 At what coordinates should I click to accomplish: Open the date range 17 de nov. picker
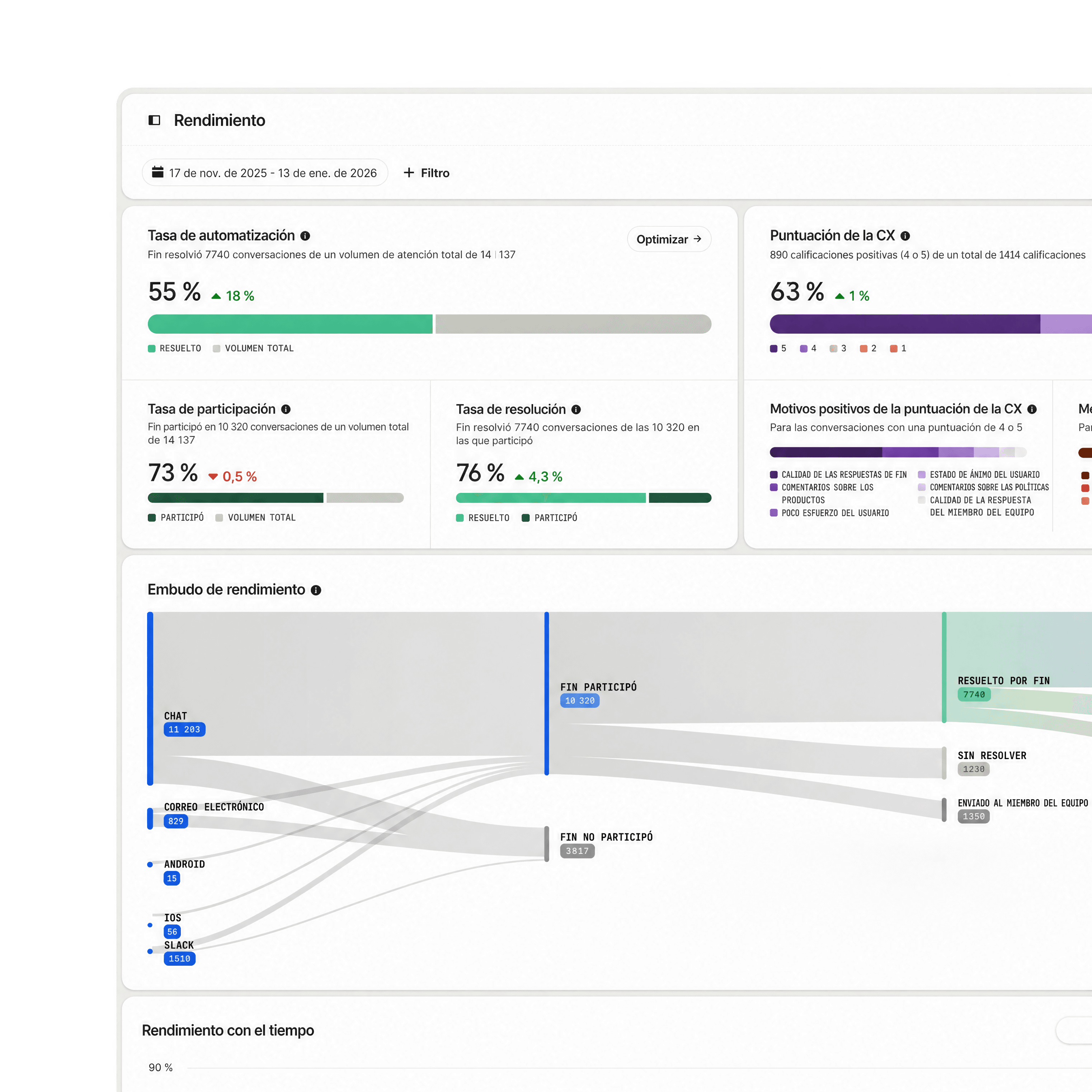265,173
